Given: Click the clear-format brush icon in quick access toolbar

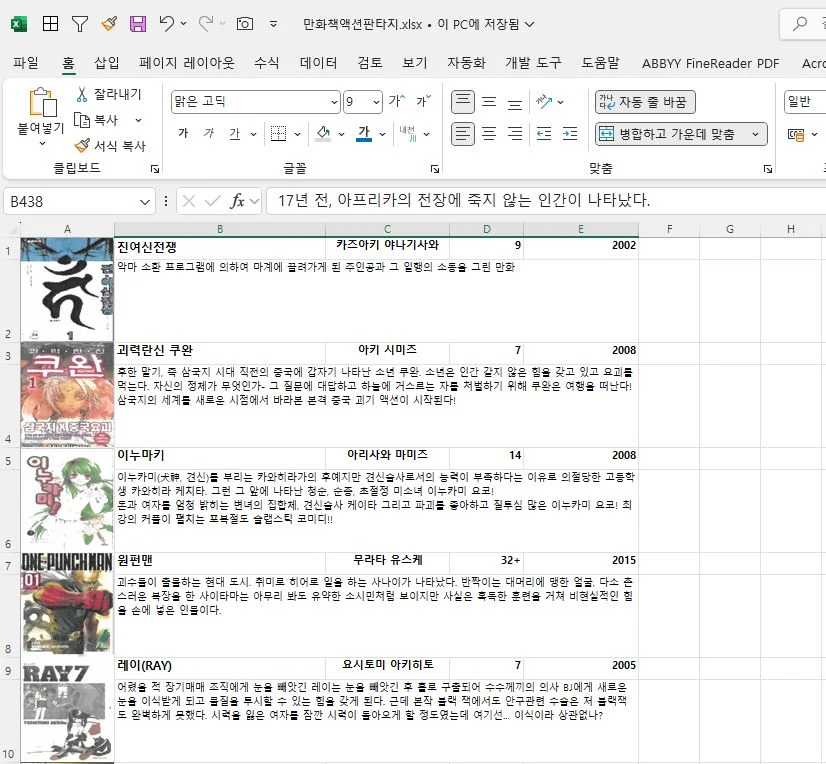Looking at the screenshot, I should (109, 24).
